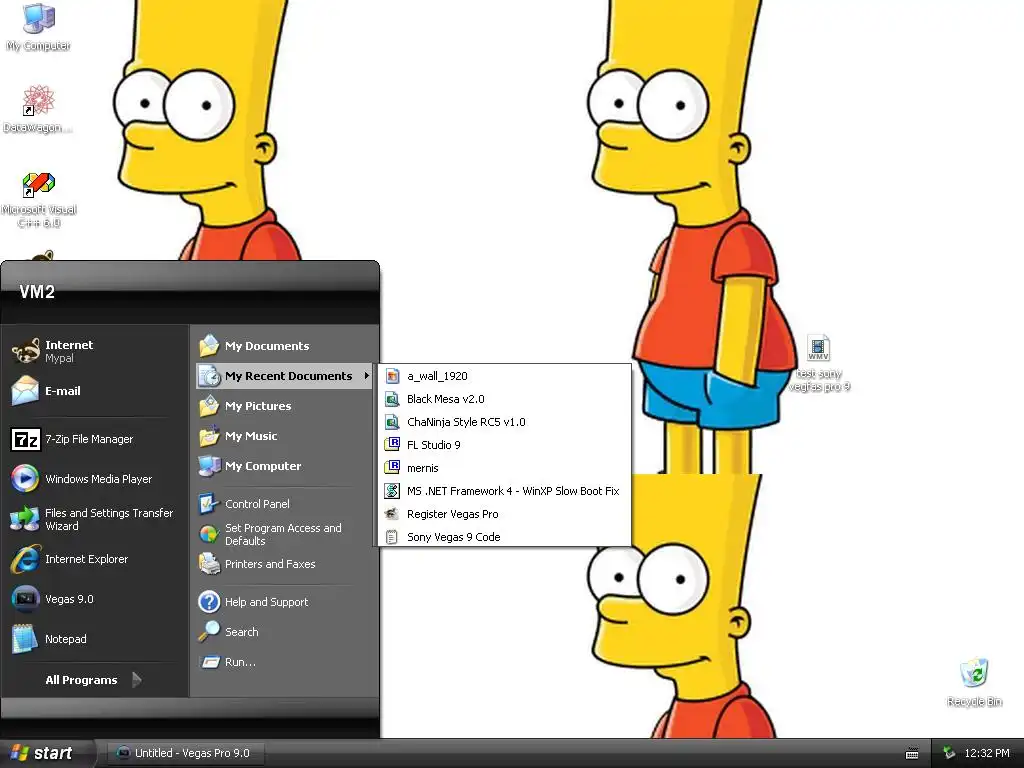Open My Computer desktop icon
Image resolution: width=1024 pixels, height=768 pixels.
(38, 27)
